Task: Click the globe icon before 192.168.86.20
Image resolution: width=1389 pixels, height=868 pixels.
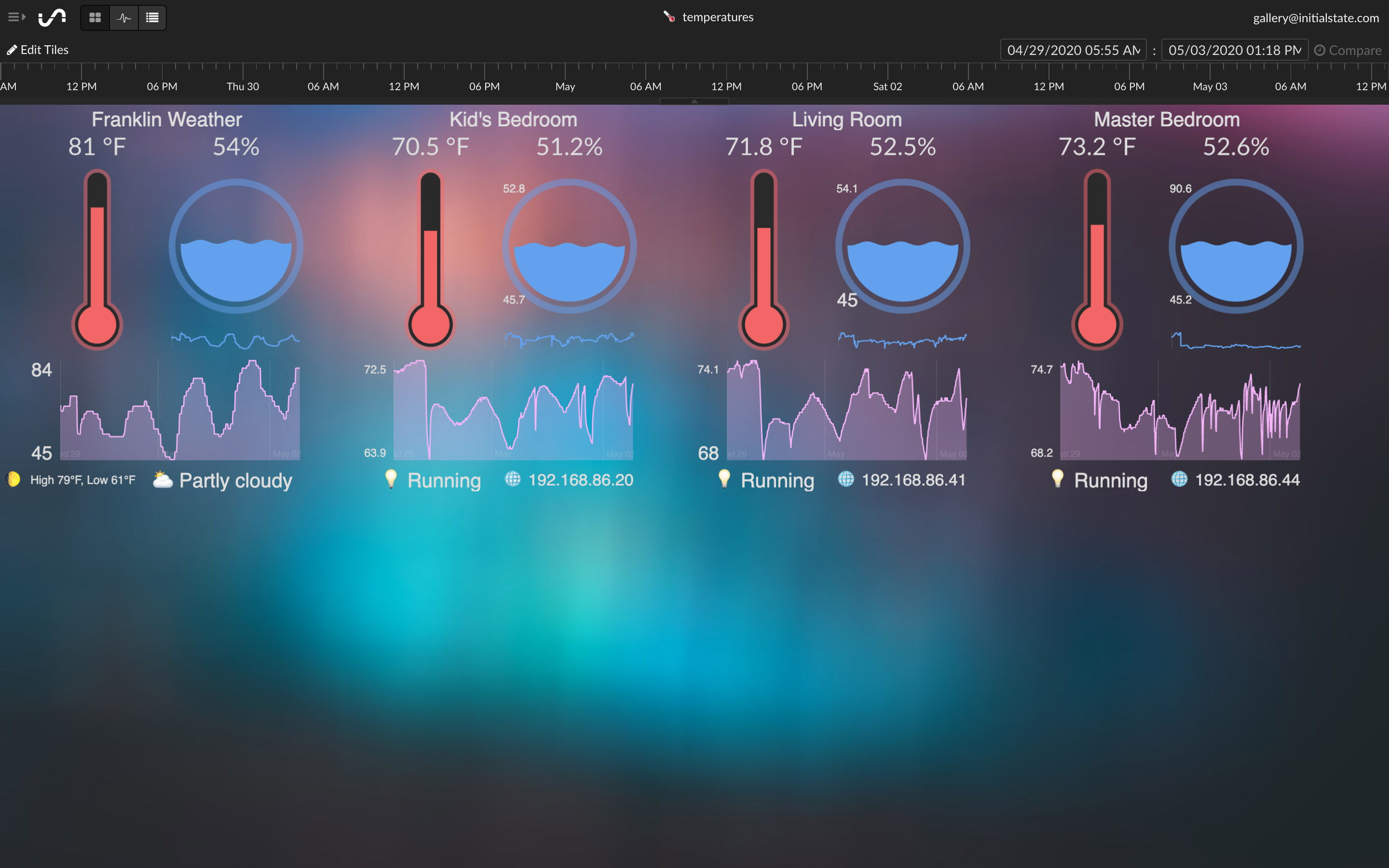Action: (x=513, y=480)
